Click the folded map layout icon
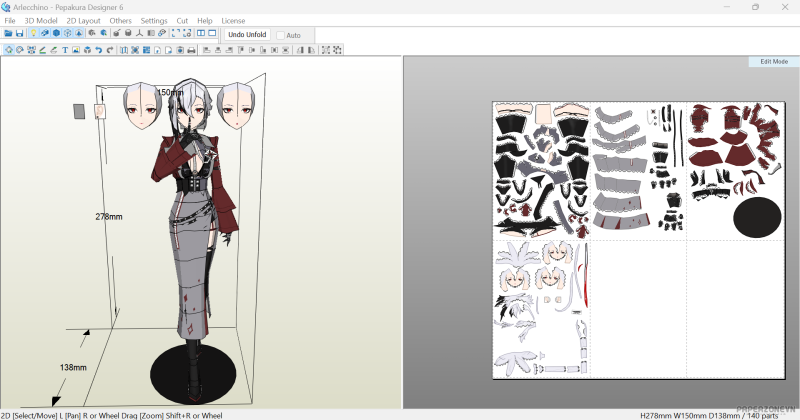The width and height of the screenshot is (800, 420). click(123, 50)
